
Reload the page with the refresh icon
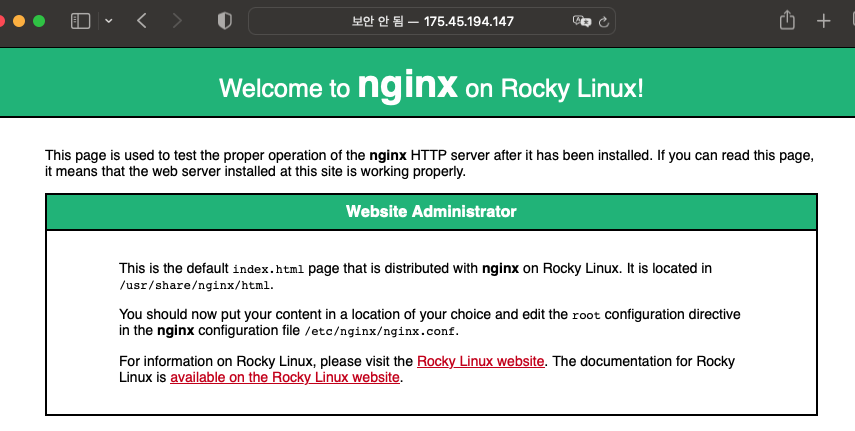(603, 22)
